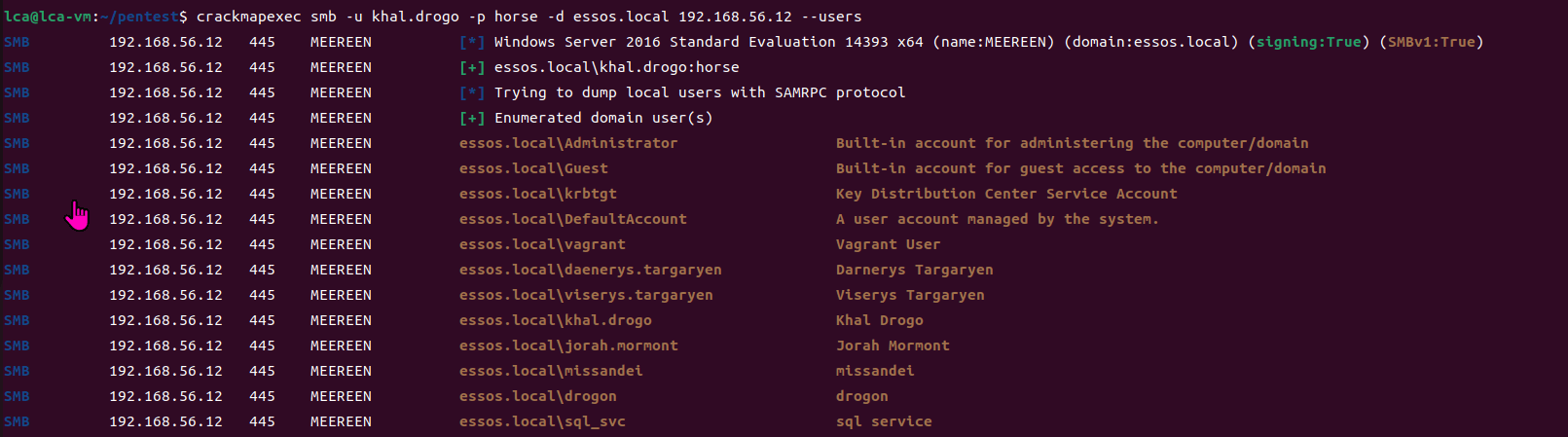The image size is (1568, 437).
Task: Click the essos.local\viserys.targaryen username
Action: pyautogui.click(x=586, y=295)
